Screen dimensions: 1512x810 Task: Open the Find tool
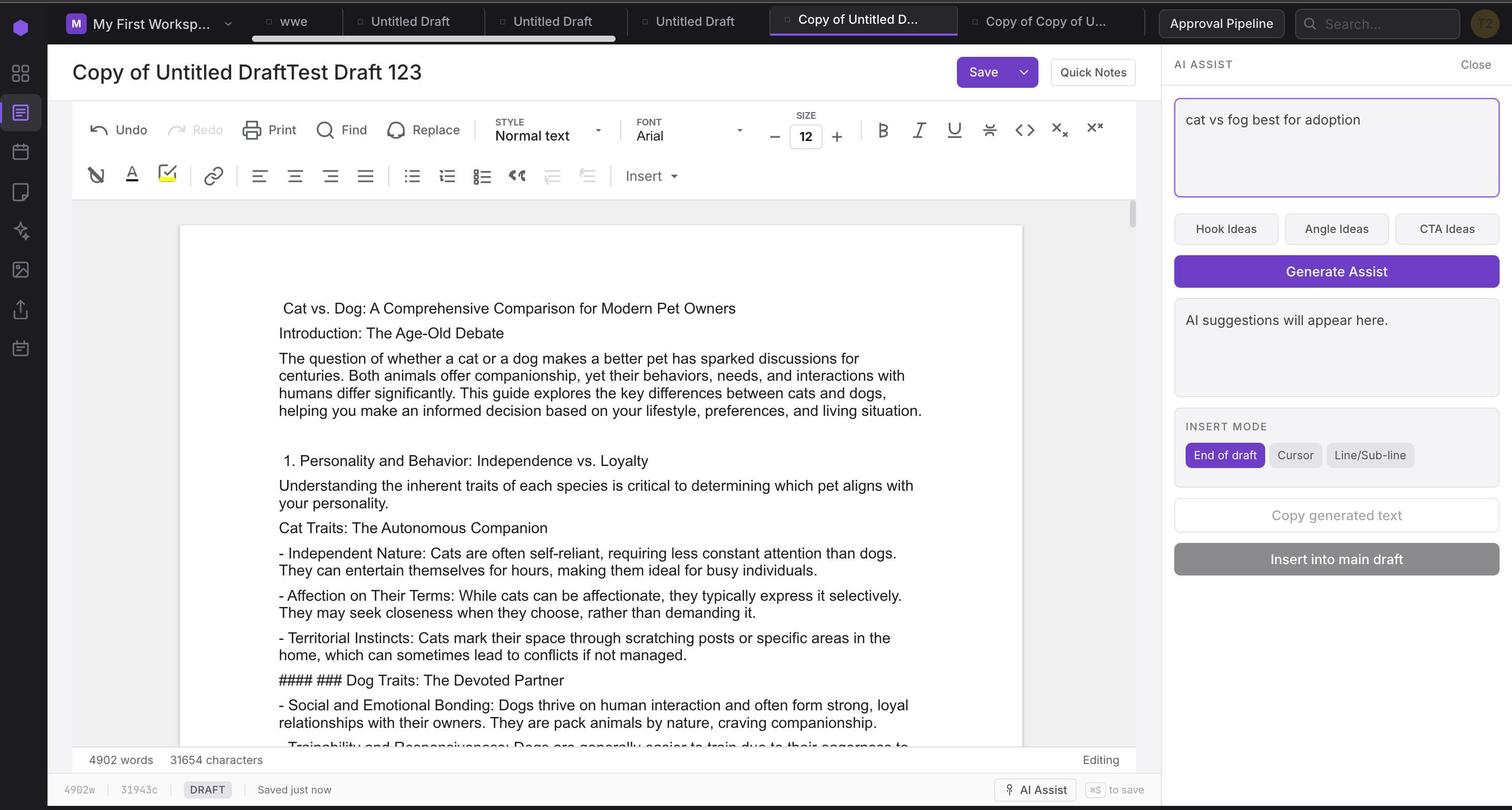click(x=341, y=130)
